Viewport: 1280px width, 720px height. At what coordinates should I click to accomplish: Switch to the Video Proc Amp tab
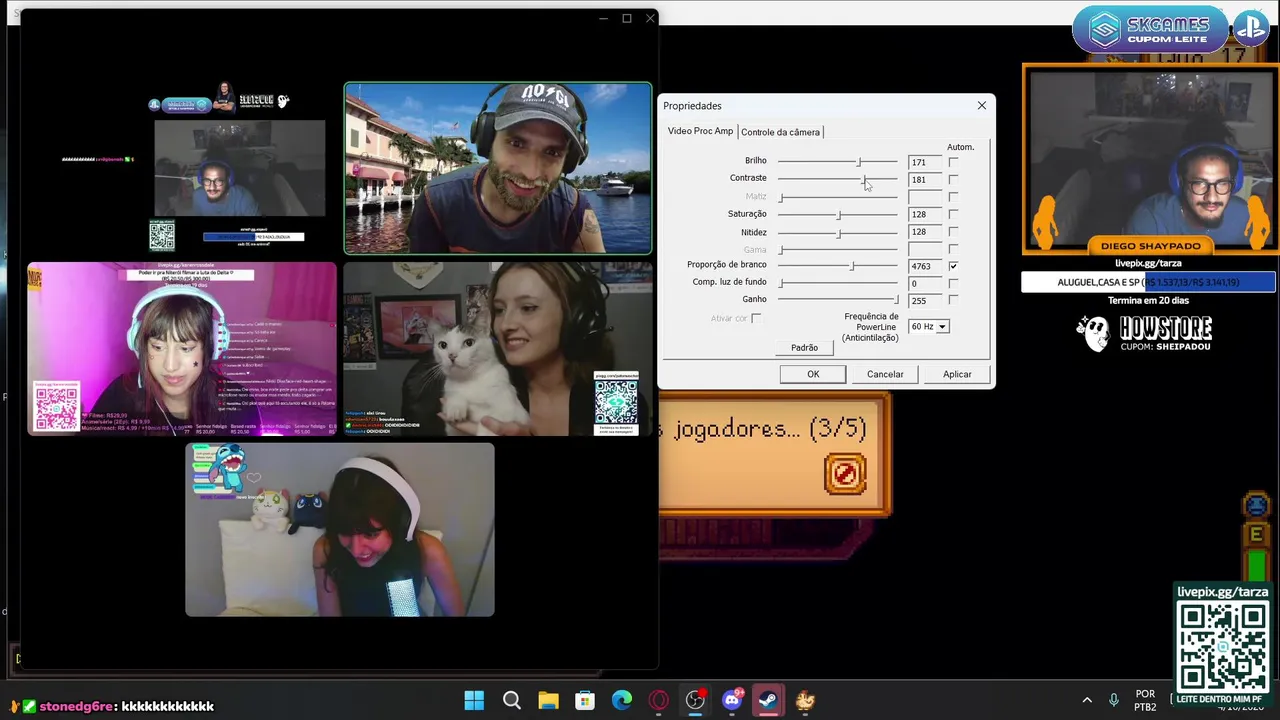coord(700,131)
